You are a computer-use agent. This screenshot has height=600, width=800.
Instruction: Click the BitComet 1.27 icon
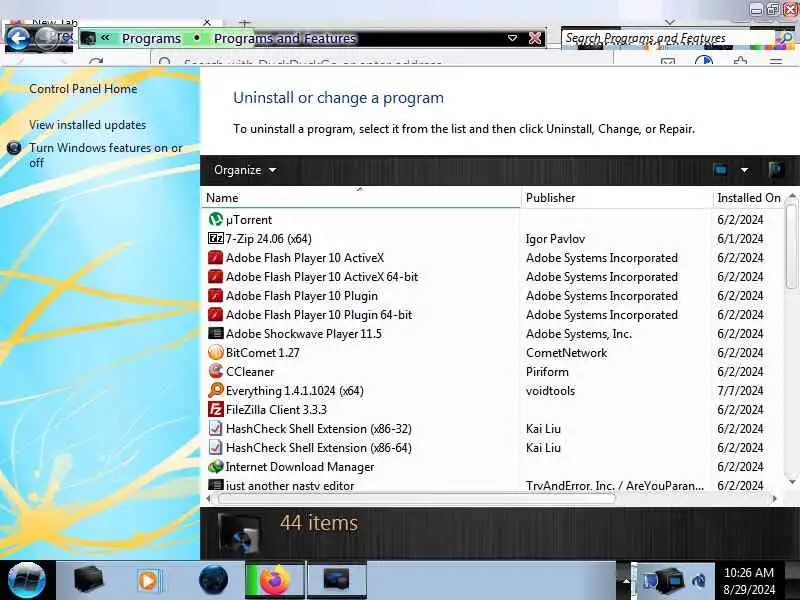click(x=215, y=353)
